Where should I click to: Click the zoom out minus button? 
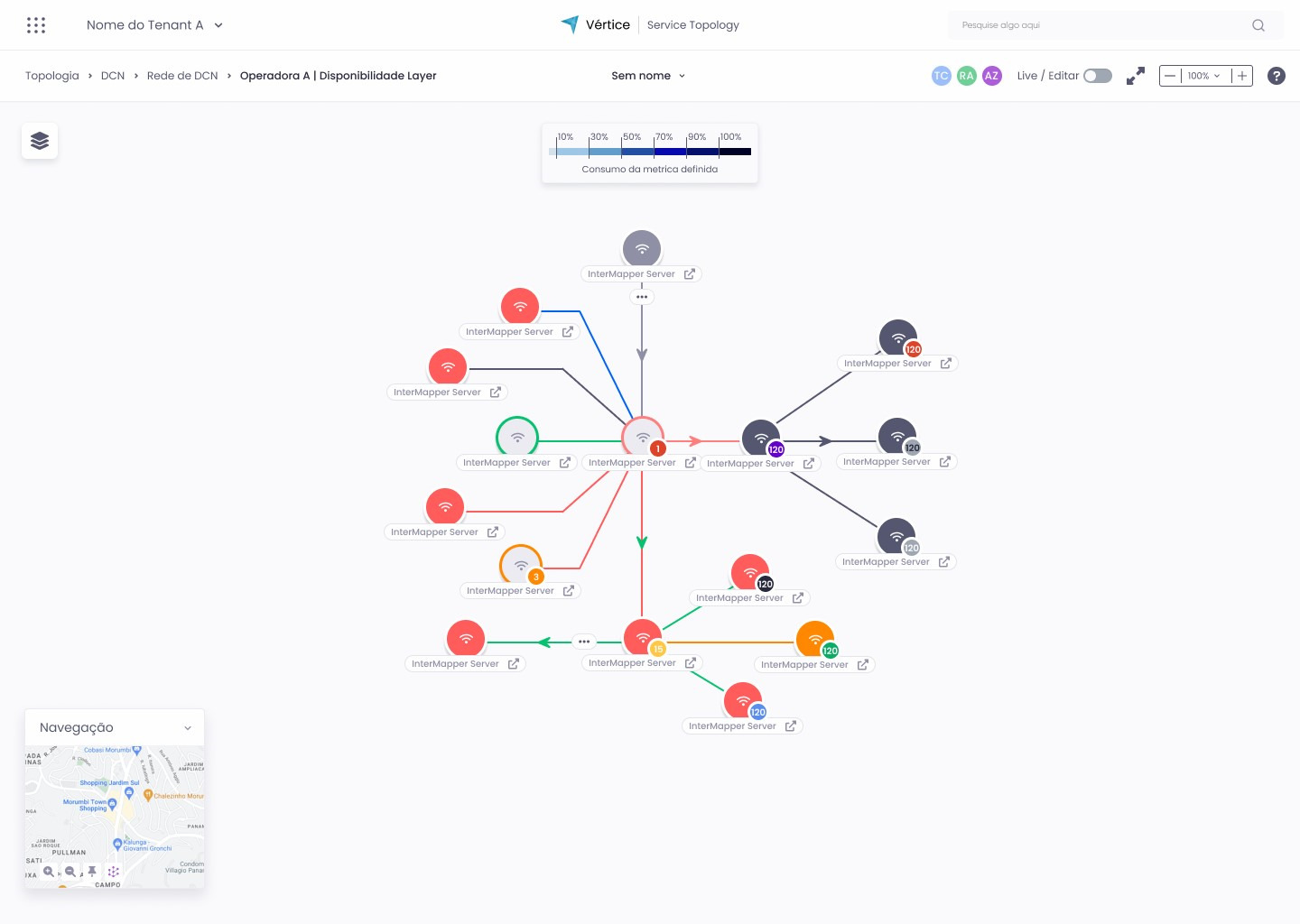coord(1170,76)
